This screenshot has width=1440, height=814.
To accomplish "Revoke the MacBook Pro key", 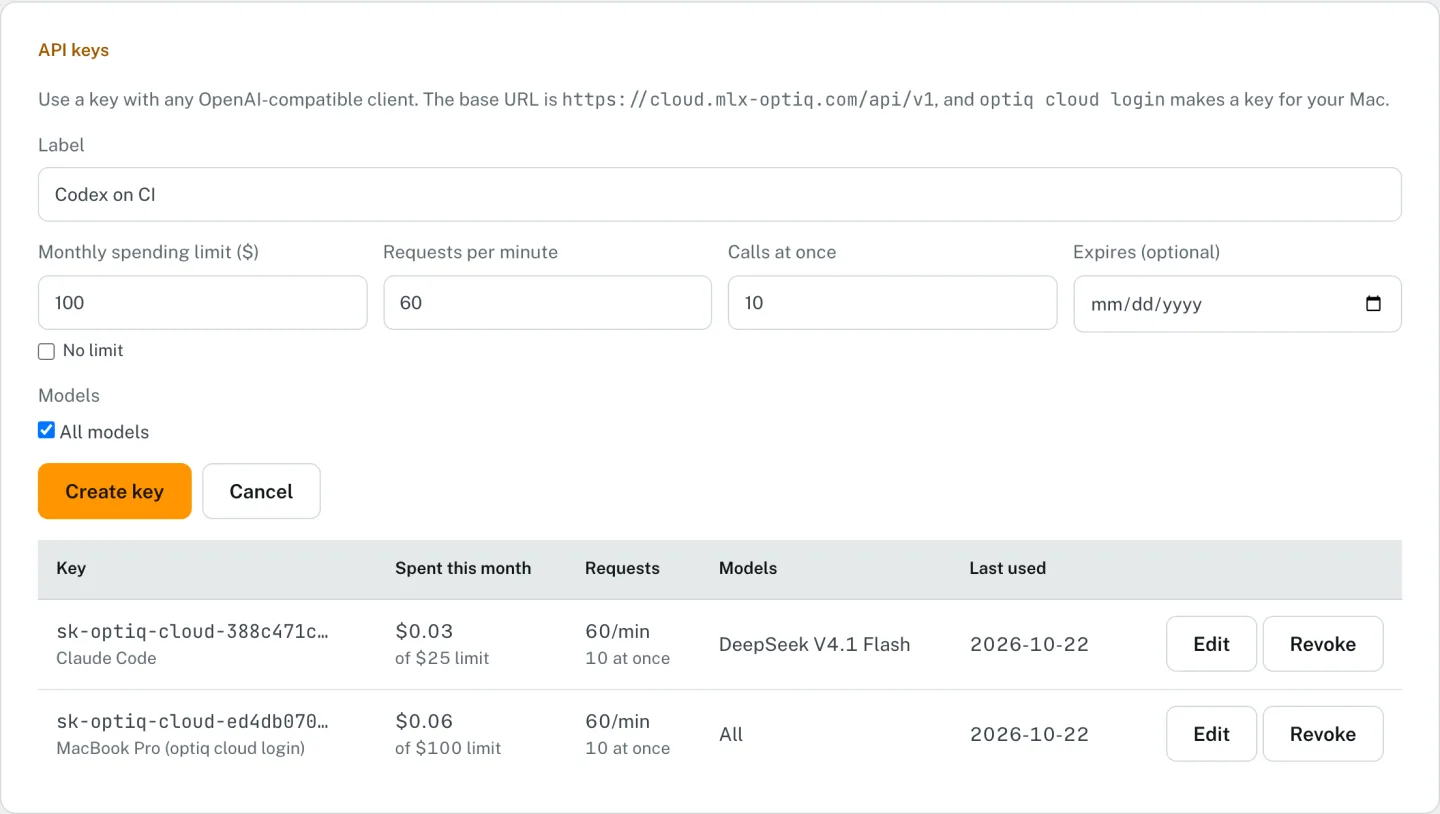I will tap(1323, 734).
